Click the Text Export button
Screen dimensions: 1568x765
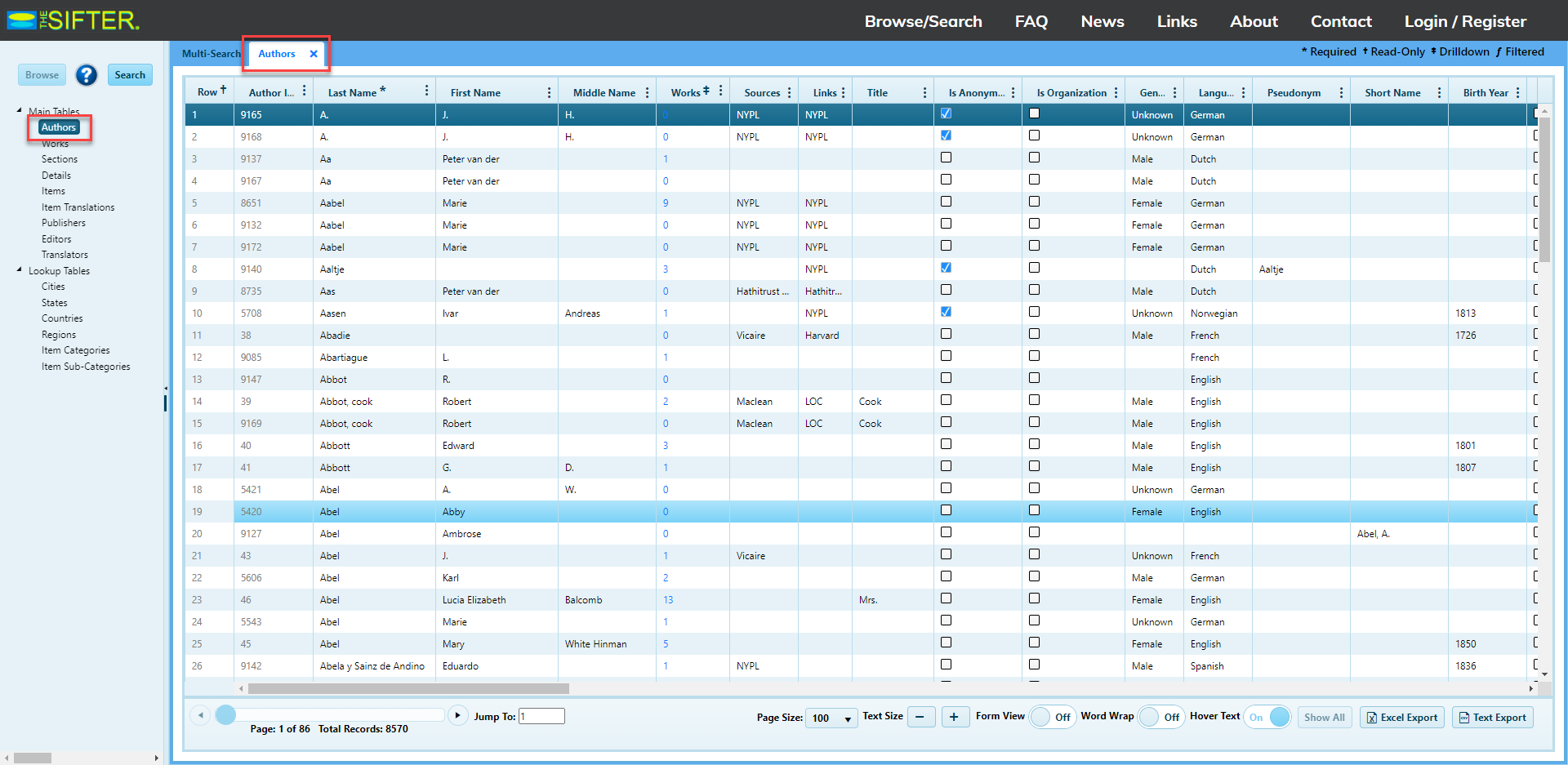click(x=1492, y=718)
